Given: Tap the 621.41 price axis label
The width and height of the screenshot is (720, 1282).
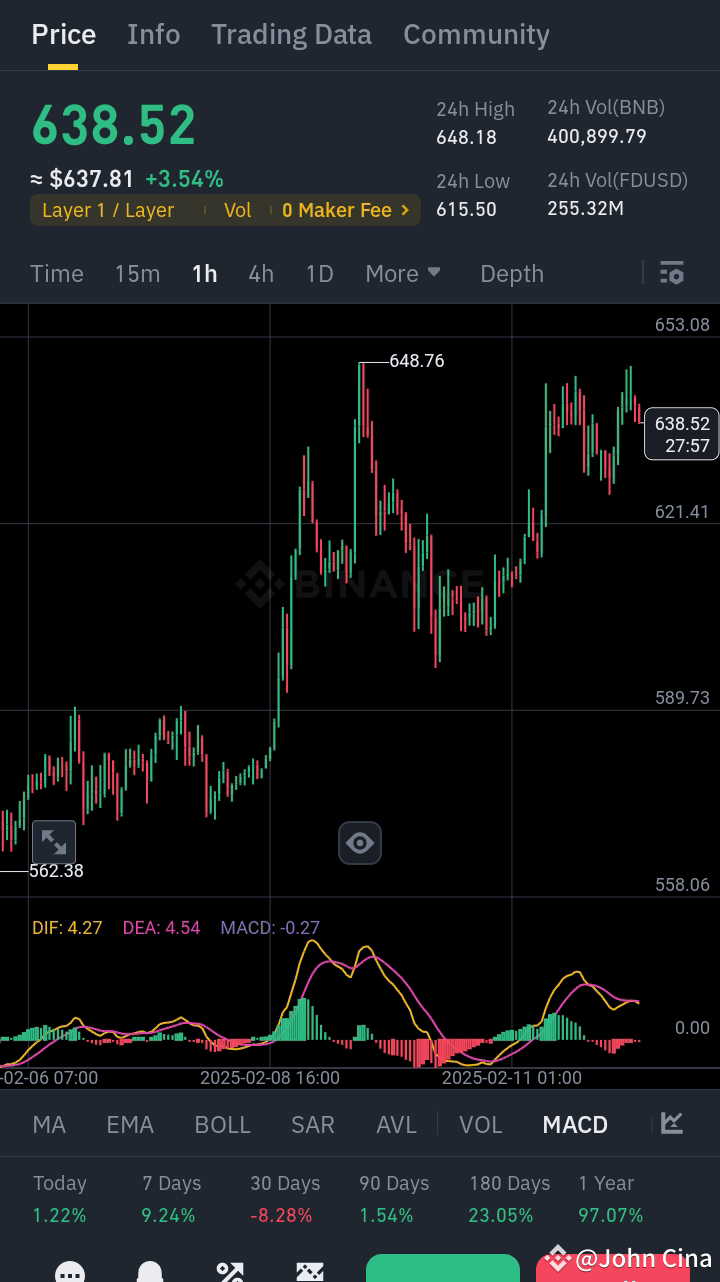Looking at the screenshot, I should pos(682,512).
